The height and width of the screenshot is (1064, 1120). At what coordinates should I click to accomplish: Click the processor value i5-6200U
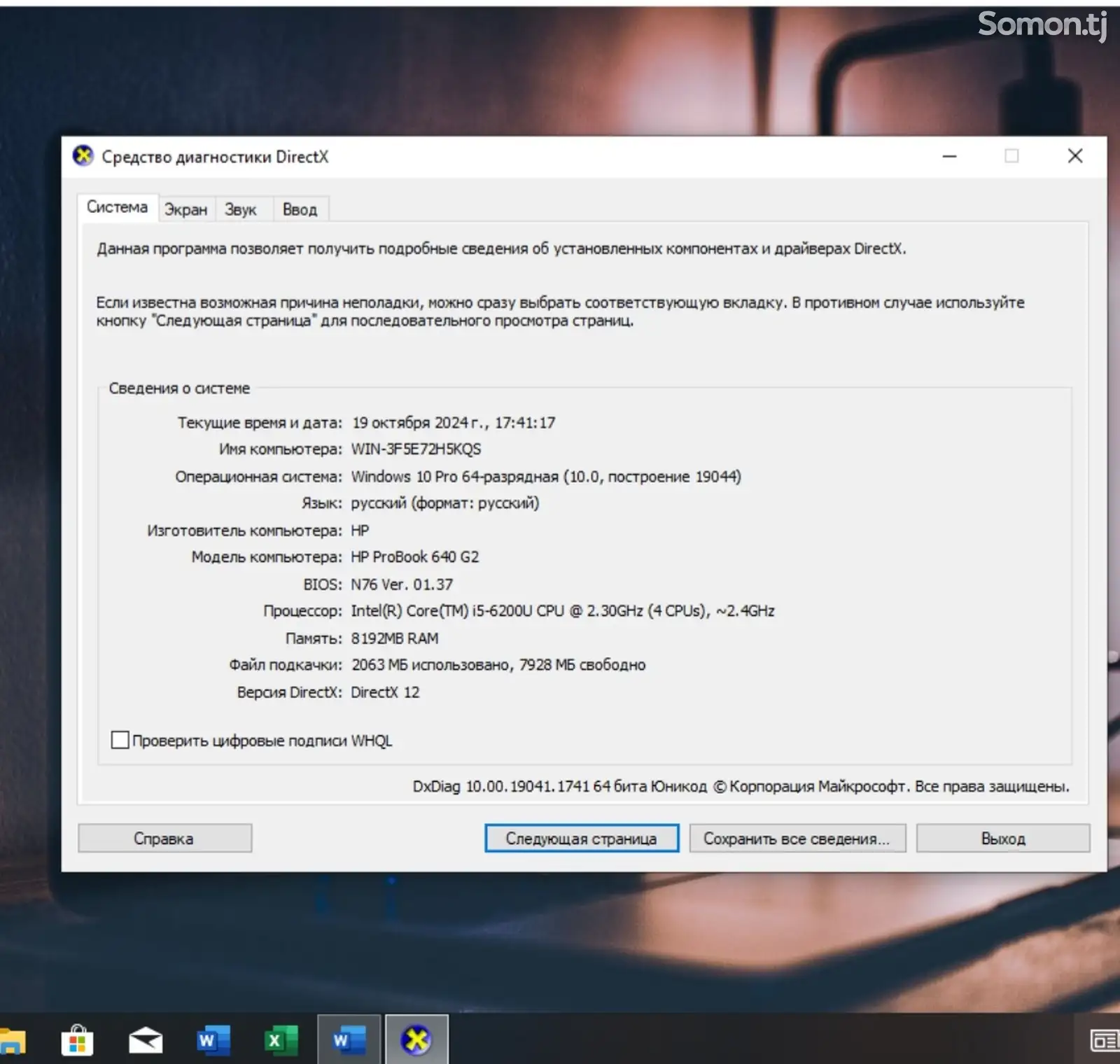point(562,611)
